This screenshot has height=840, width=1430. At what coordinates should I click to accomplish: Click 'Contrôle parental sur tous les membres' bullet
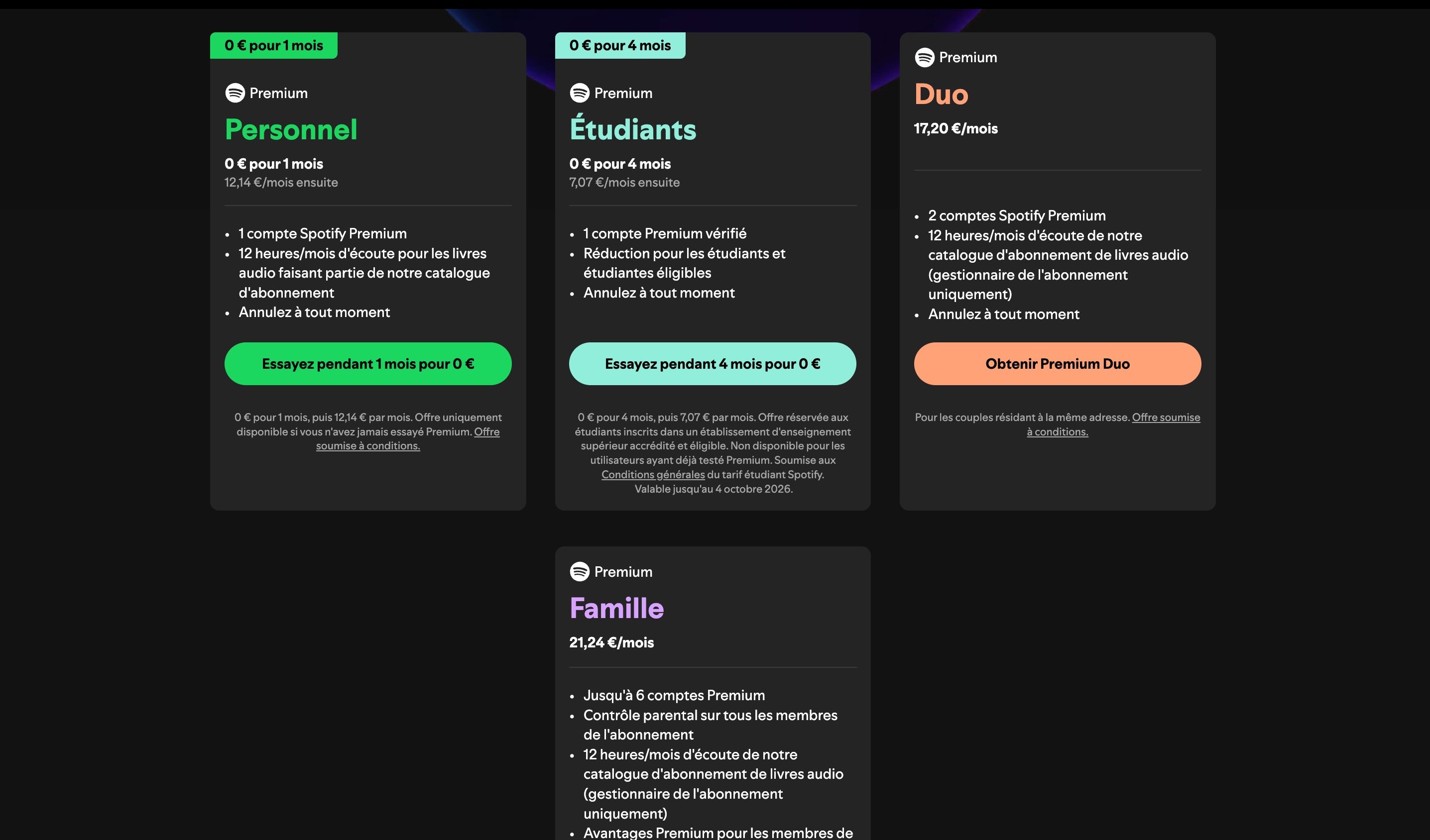[710, 725]
